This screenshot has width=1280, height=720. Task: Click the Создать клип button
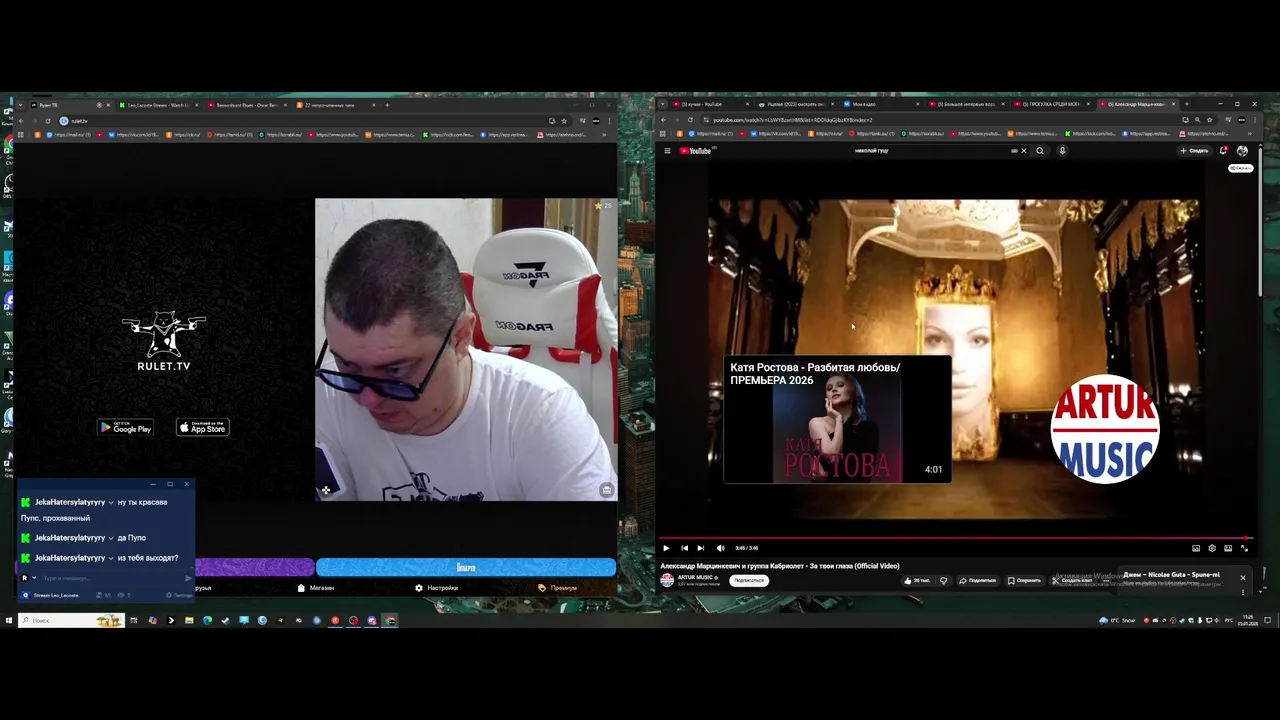1073,580
